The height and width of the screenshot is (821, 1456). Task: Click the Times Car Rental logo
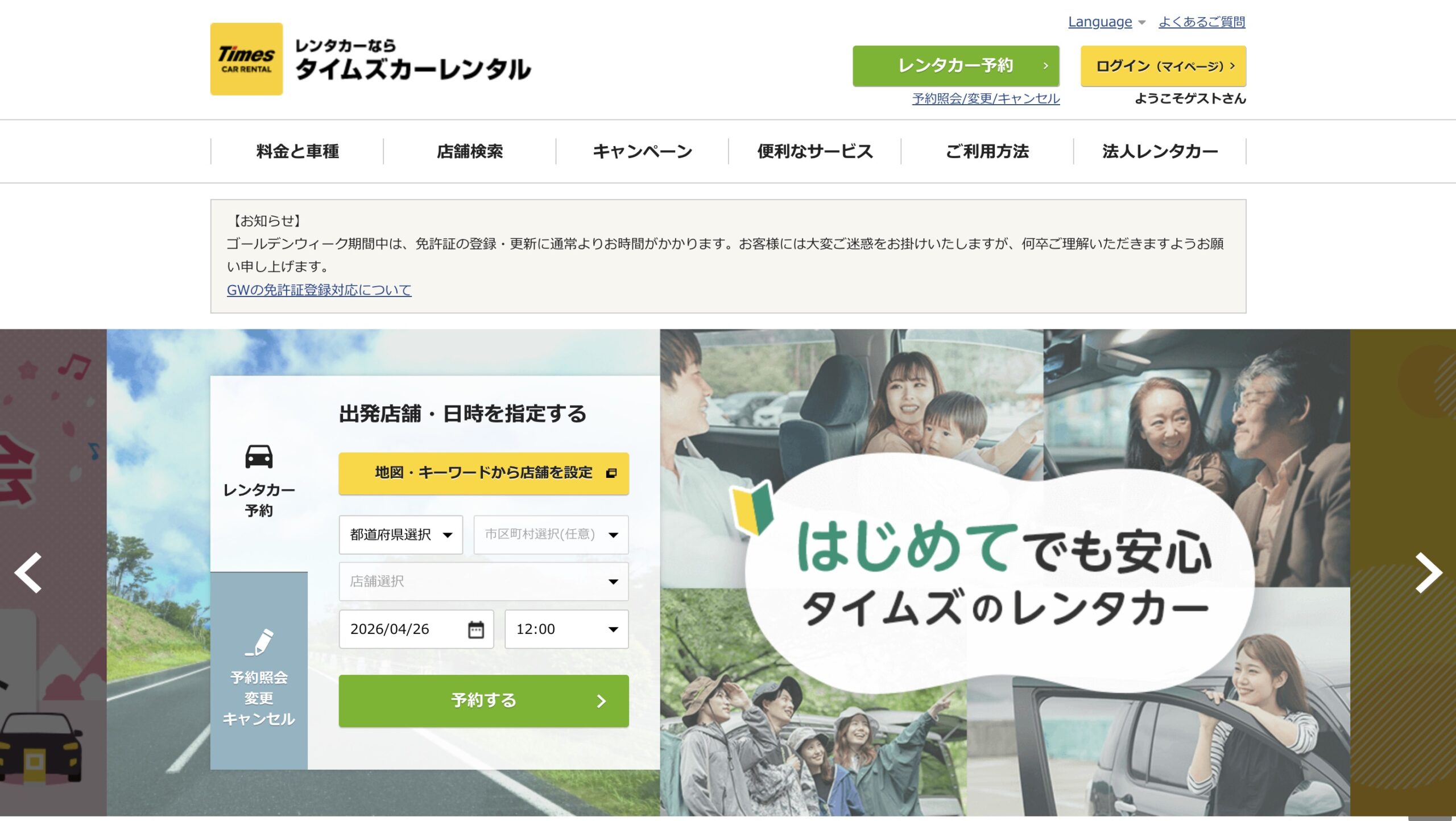click(246, 59)
